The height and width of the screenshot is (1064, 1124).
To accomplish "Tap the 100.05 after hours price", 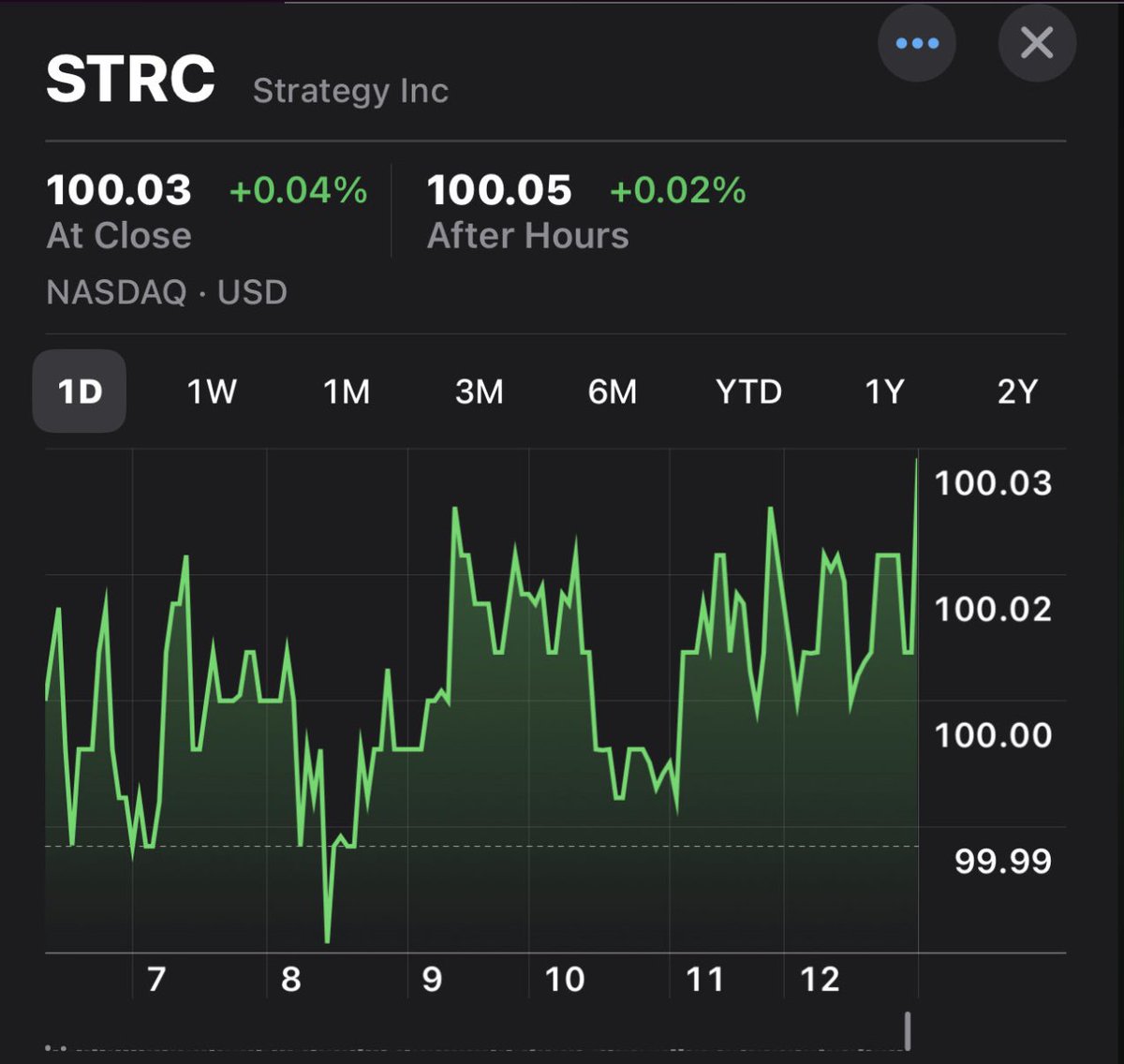I will (x=499, y=190).
